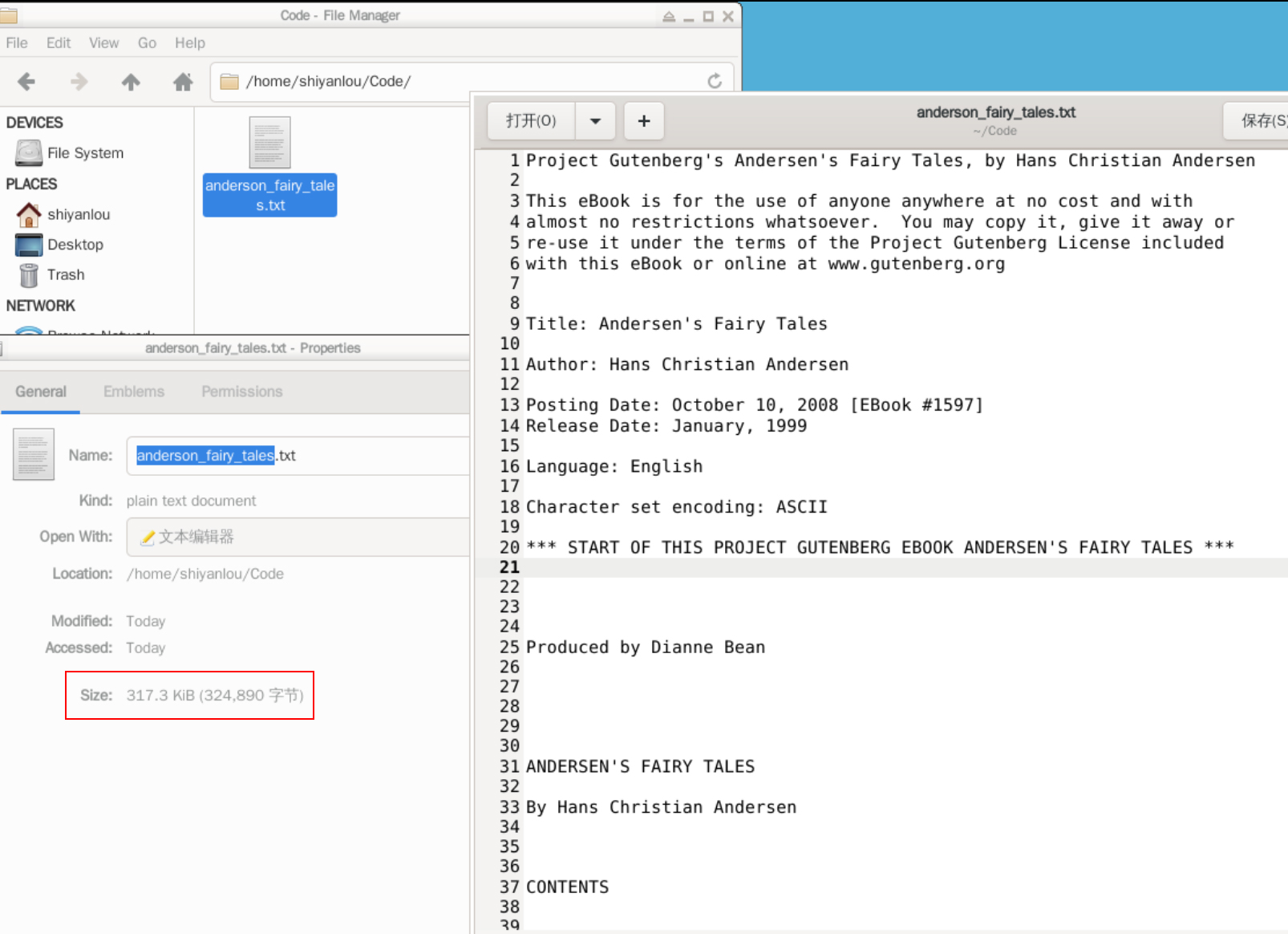
Task: Go up to parent folder
Action: (x=131, y=81)
